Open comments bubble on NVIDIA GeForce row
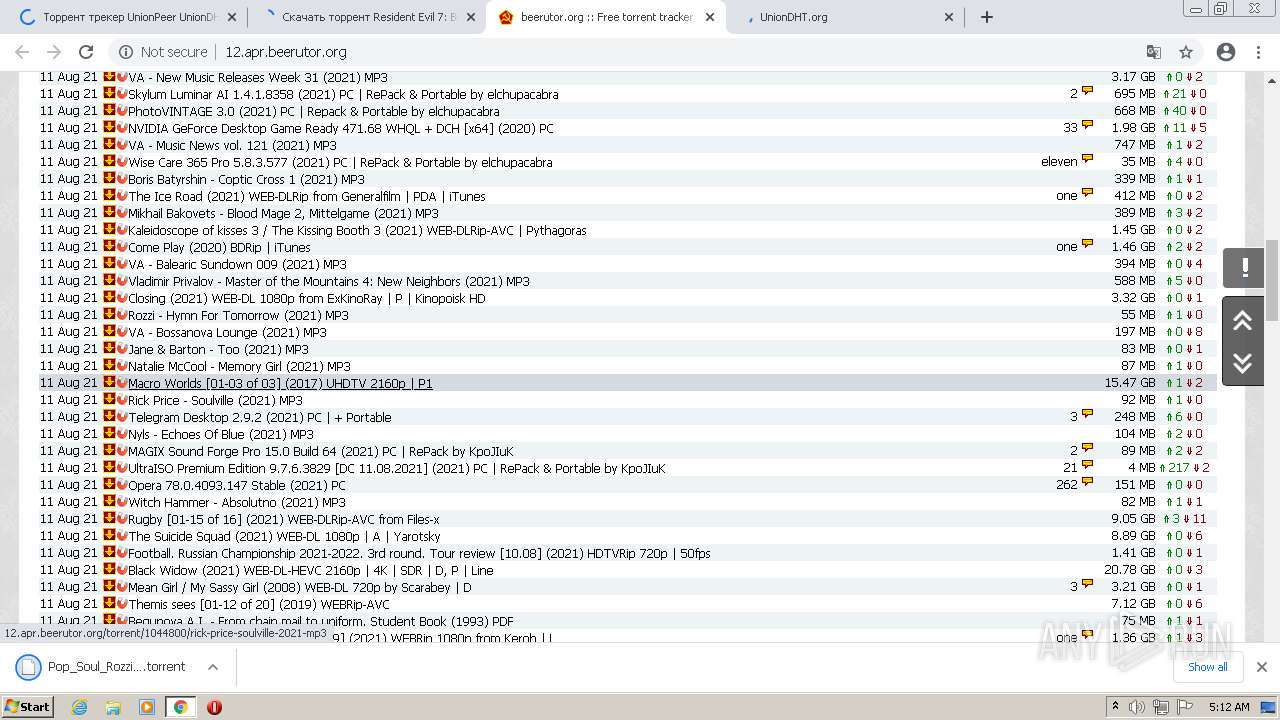 coord(1087,127)
